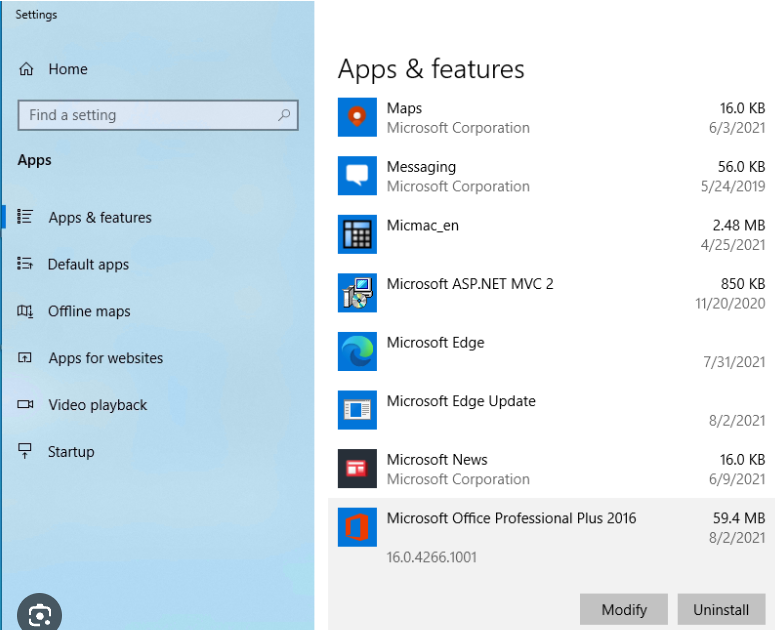Click the Default apps sidebar icon
The image size is (775, 630).
(25, 264)
